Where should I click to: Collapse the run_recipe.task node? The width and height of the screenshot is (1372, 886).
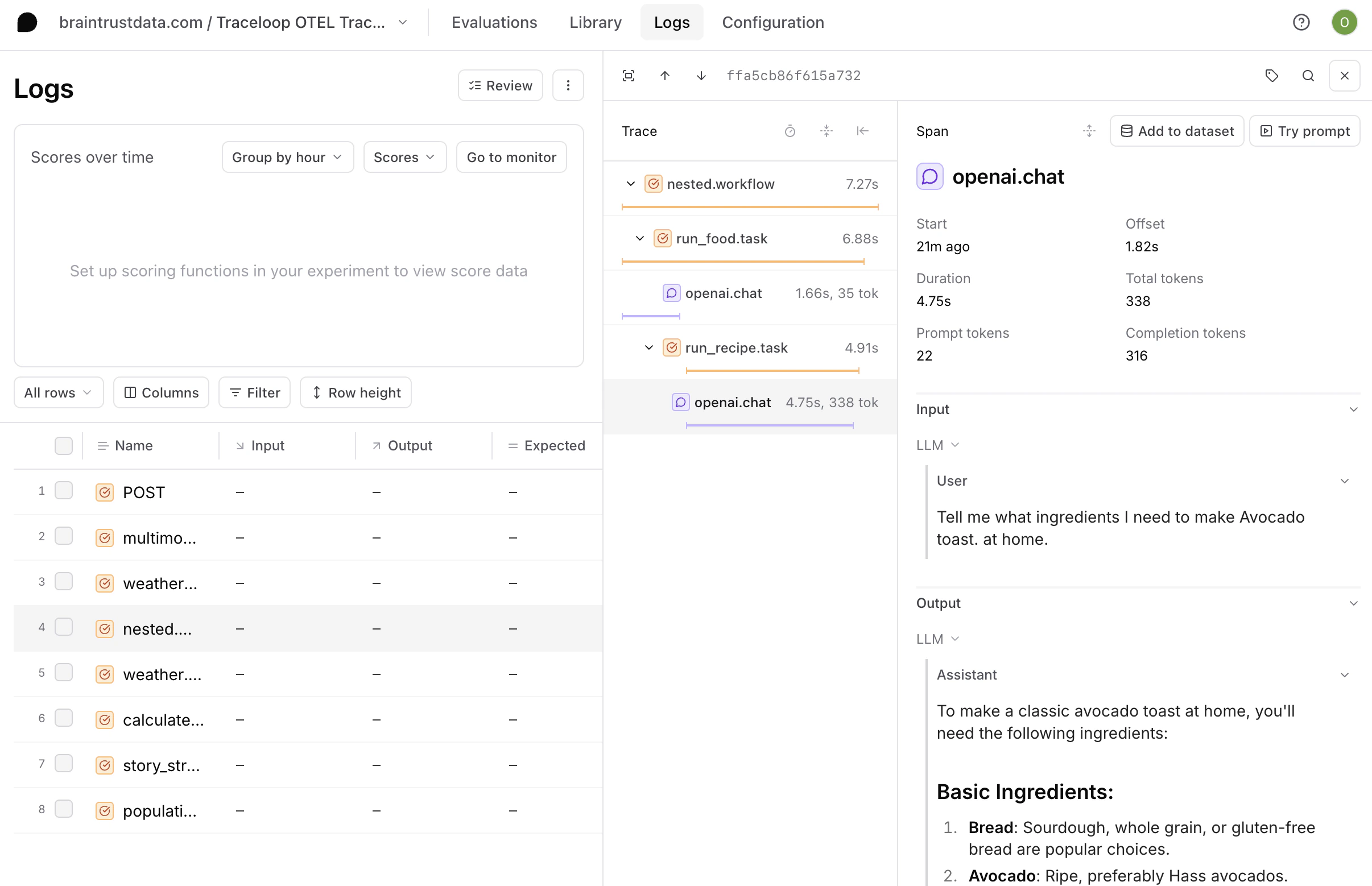(x=648, y=348)
